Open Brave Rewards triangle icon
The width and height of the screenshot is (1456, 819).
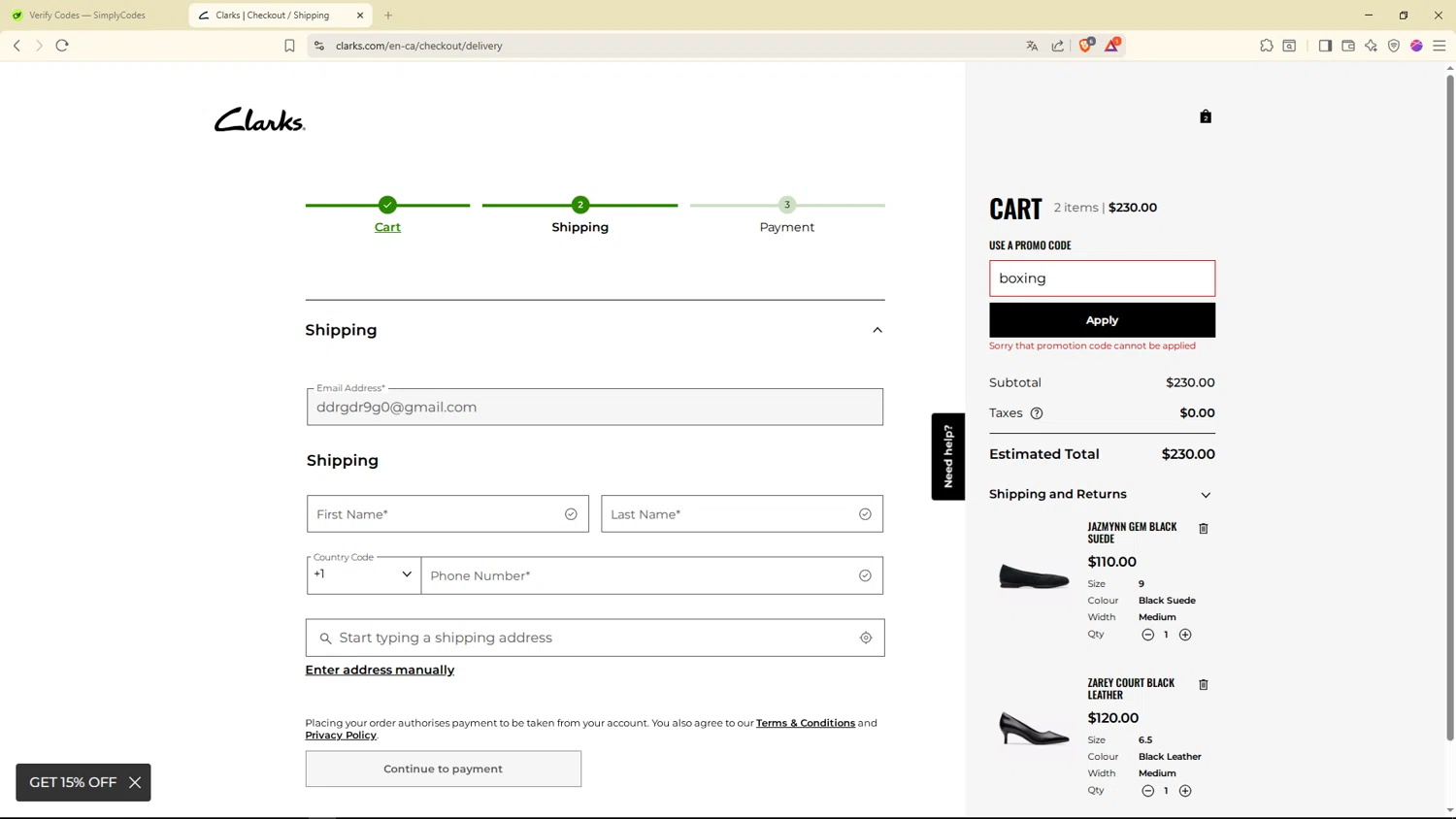click(x=1112, y=45)
